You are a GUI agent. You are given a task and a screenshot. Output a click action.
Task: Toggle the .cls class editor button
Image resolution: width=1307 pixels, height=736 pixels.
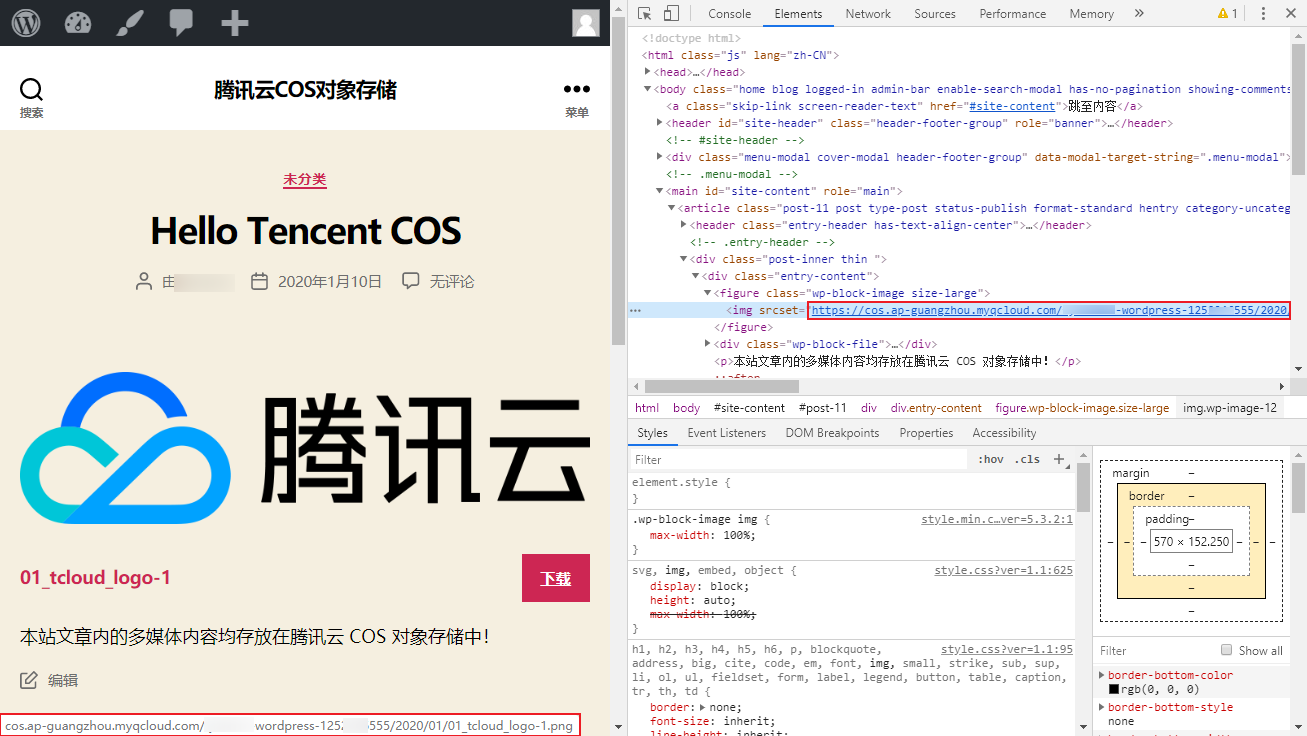[1027, 459]
